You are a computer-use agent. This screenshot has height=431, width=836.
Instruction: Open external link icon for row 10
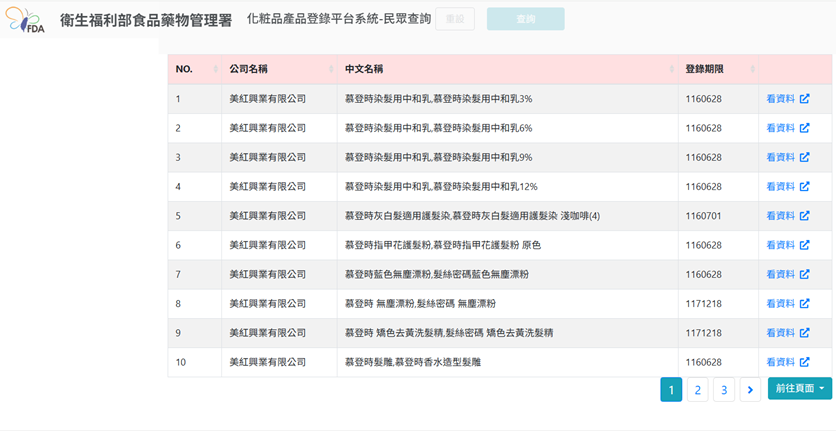tap(804, 362)
